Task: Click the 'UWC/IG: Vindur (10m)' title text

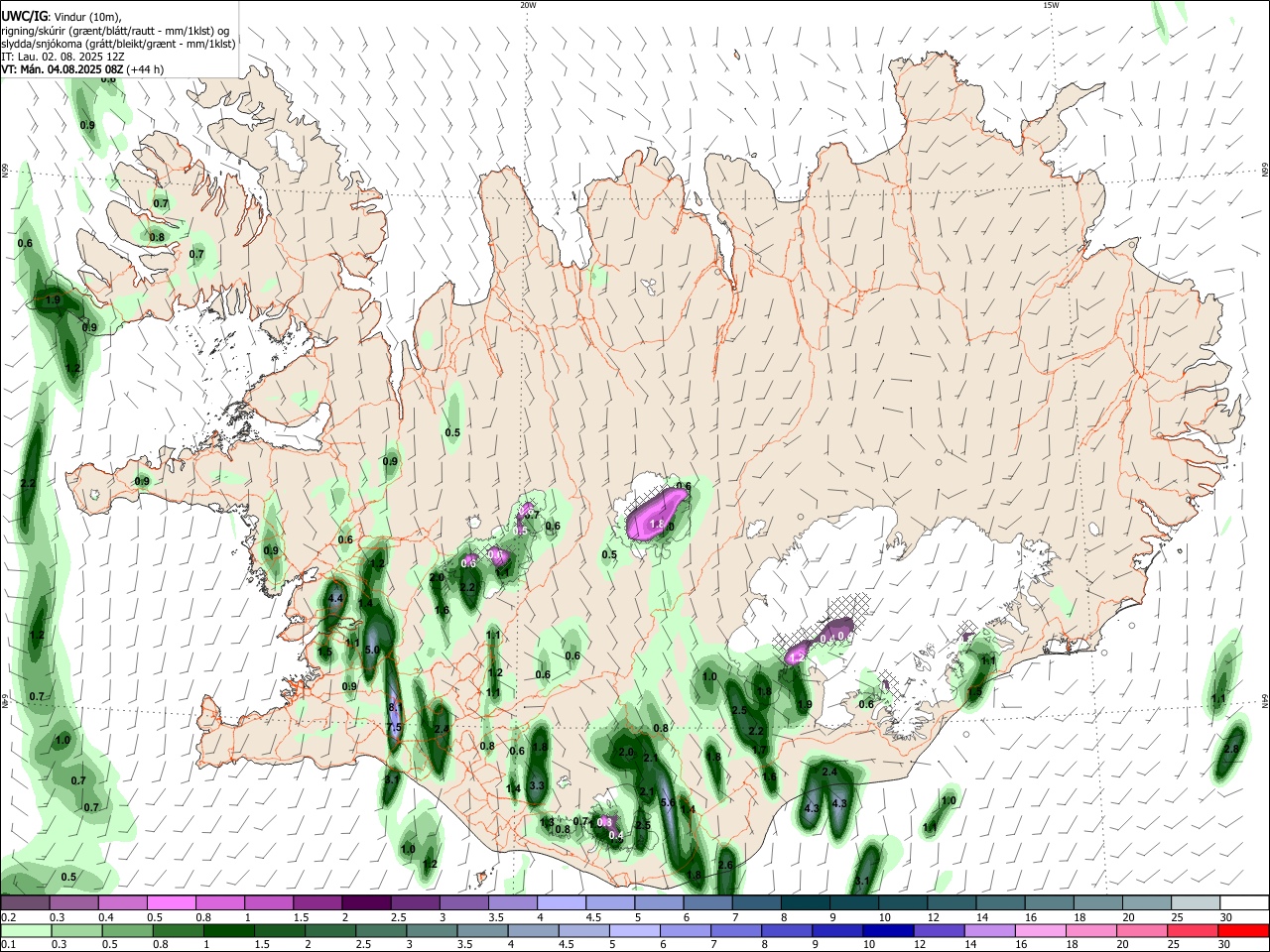Action: (x=62, y=17)
